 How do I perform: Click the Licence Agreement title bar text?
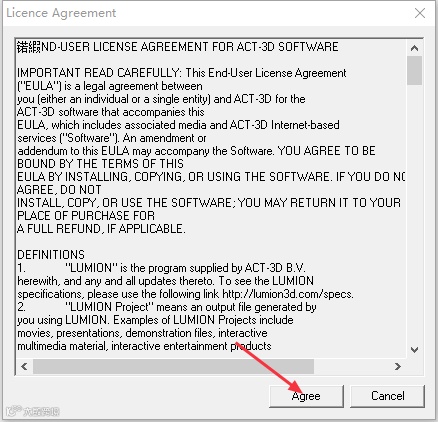[x=61, y=13]
